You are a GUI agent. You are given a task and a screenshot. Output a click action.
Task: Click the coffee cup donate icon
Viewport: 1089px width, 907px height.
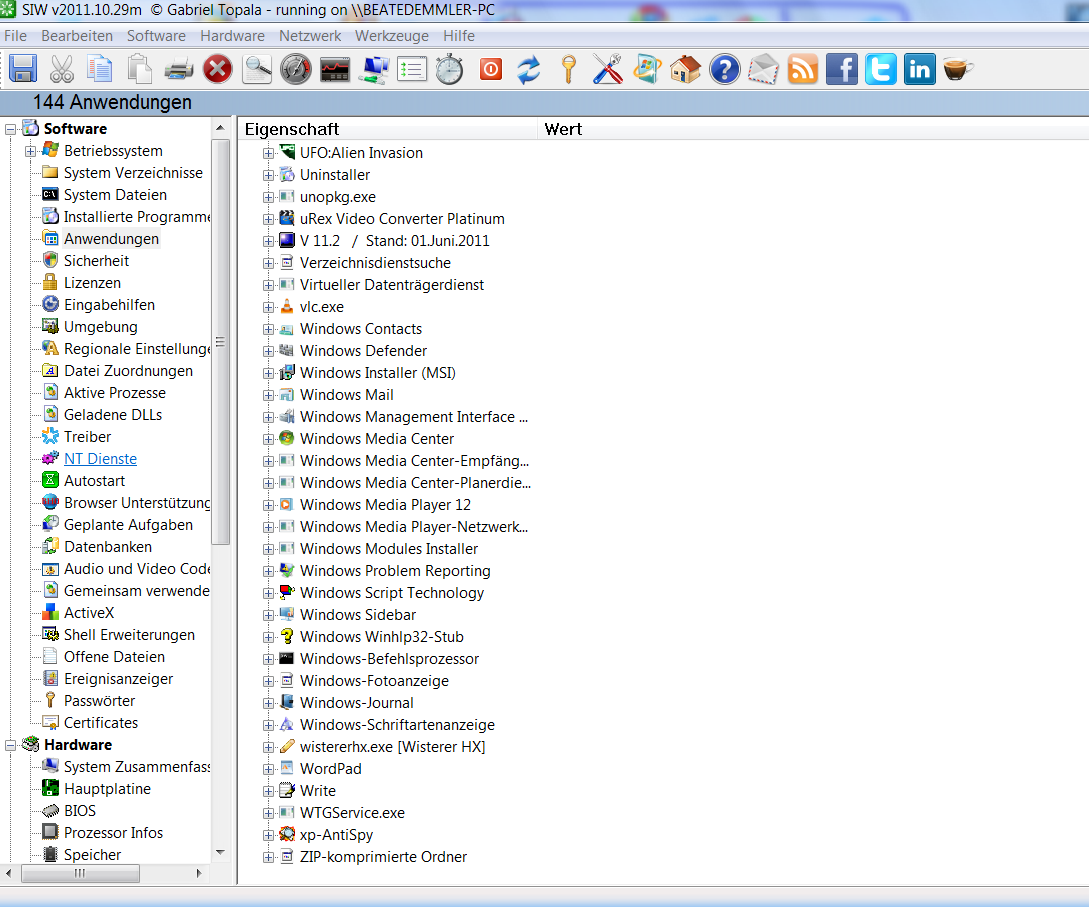[958, 69]
